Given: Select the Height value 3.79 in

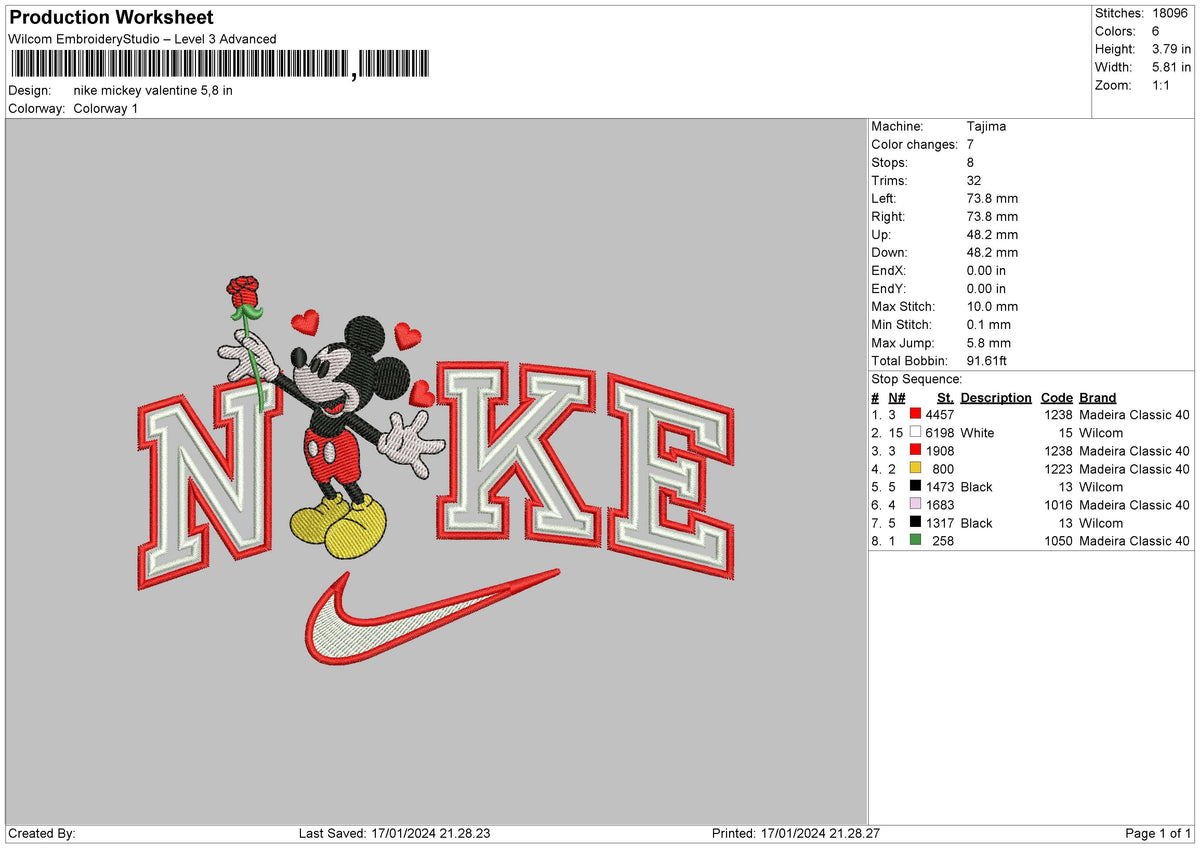Looking at the screenshot, I should point(1171,49).
